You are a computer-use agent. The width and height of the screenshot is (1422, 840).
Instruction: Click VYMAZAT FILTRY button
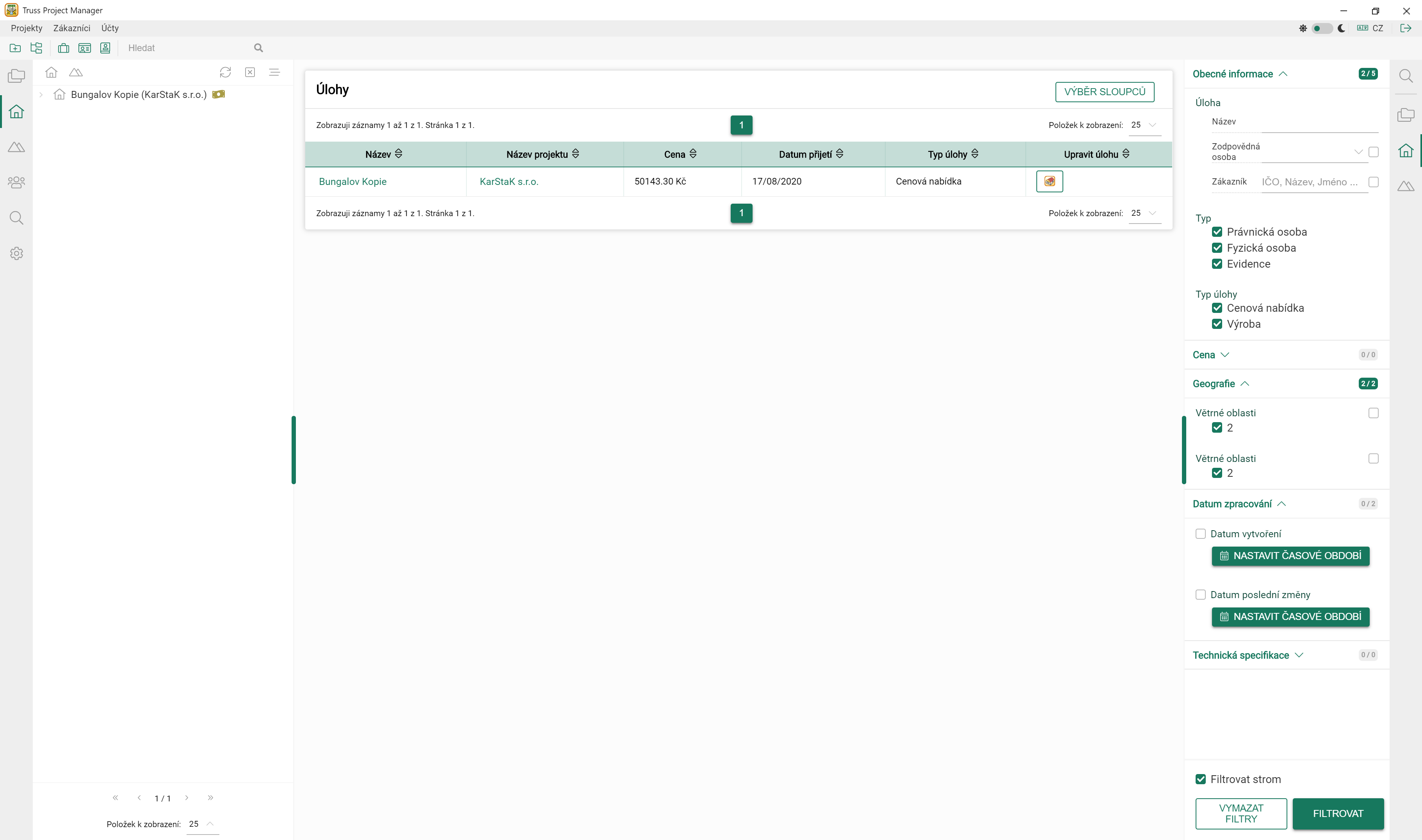(1241, 813)
